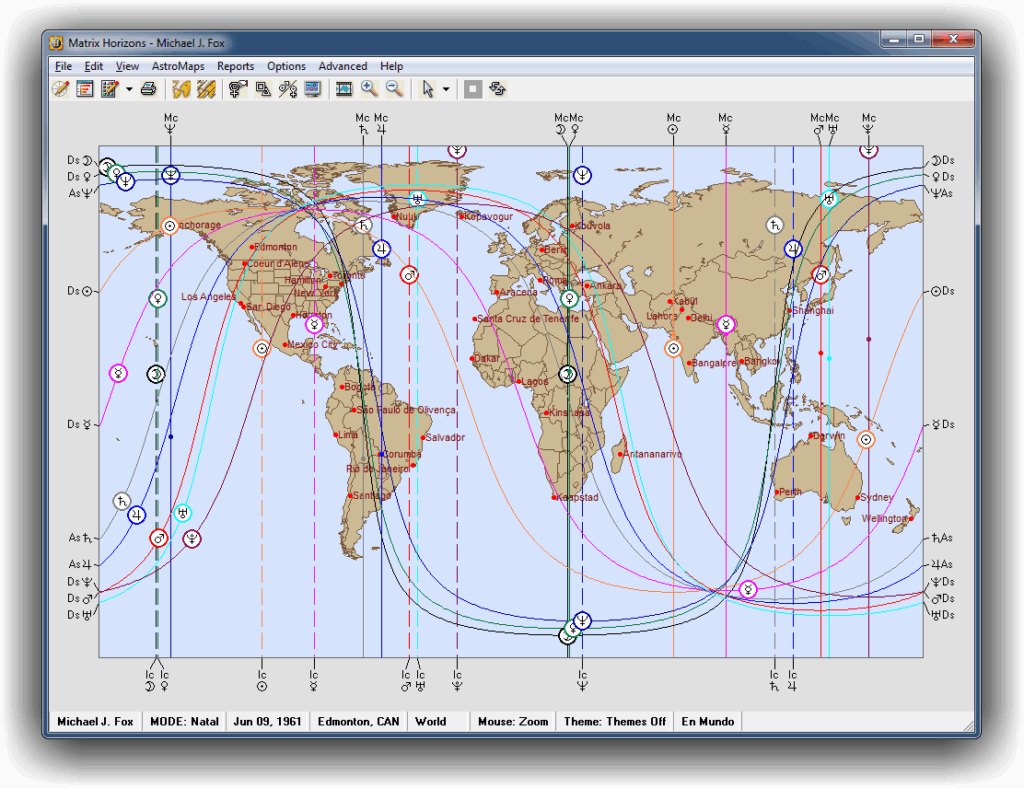This screenshot has height=788, width=1024.
Task: Toggle the gray square overlay icon in toolbar
Action: (471, 89)
